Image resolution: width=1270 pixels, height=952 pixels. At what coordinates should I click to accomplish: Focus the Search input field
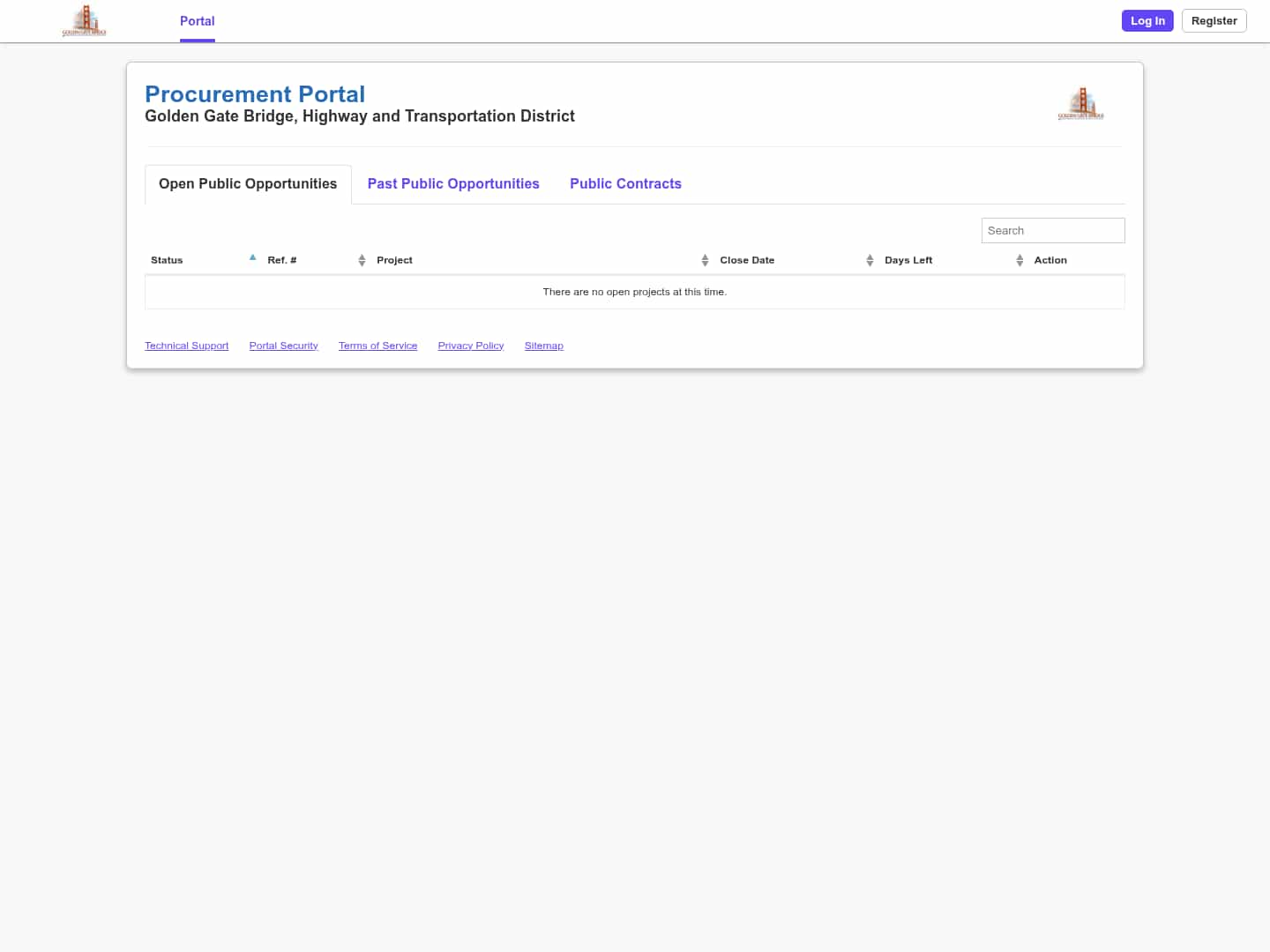[1053, 230]
